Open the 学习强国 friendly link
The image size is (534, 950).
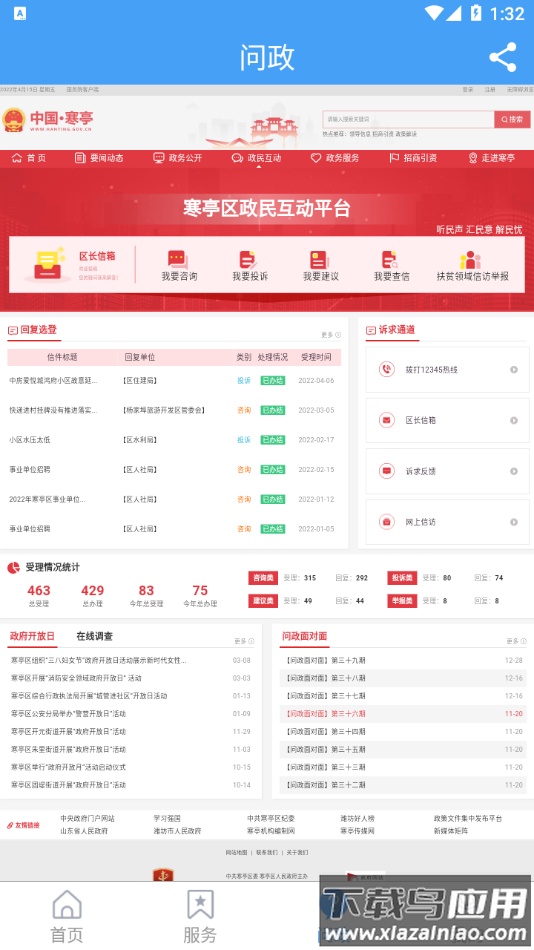(167, 819)
